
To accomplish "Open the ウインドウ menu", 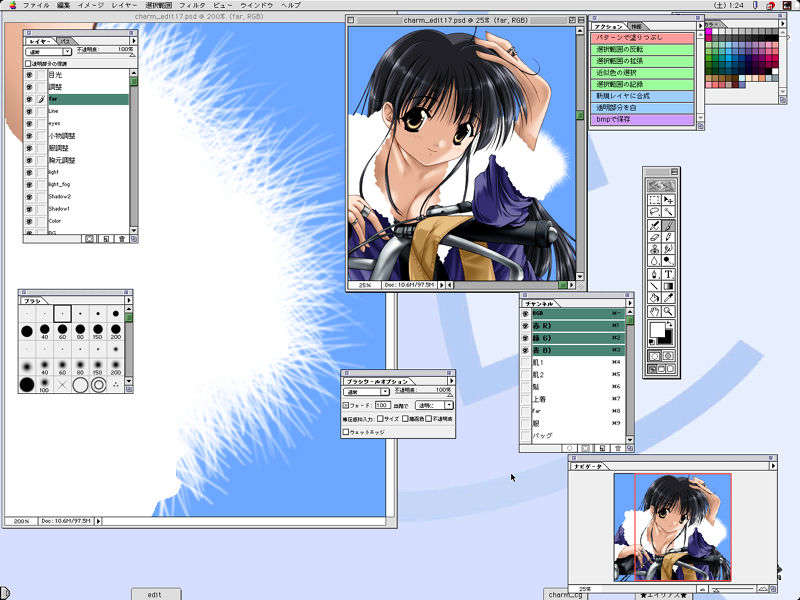I will click(x=257, y=5).
